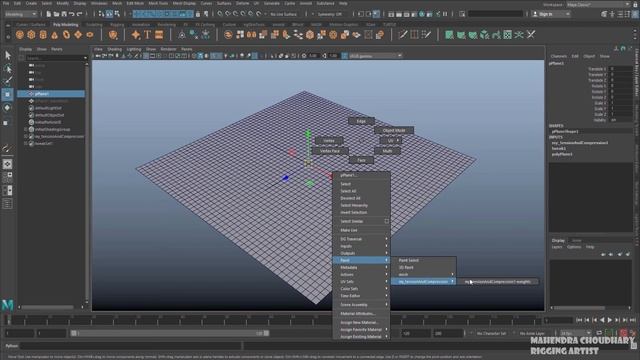Toggle pause Viewport 2.0 icon

pos(446,14)
